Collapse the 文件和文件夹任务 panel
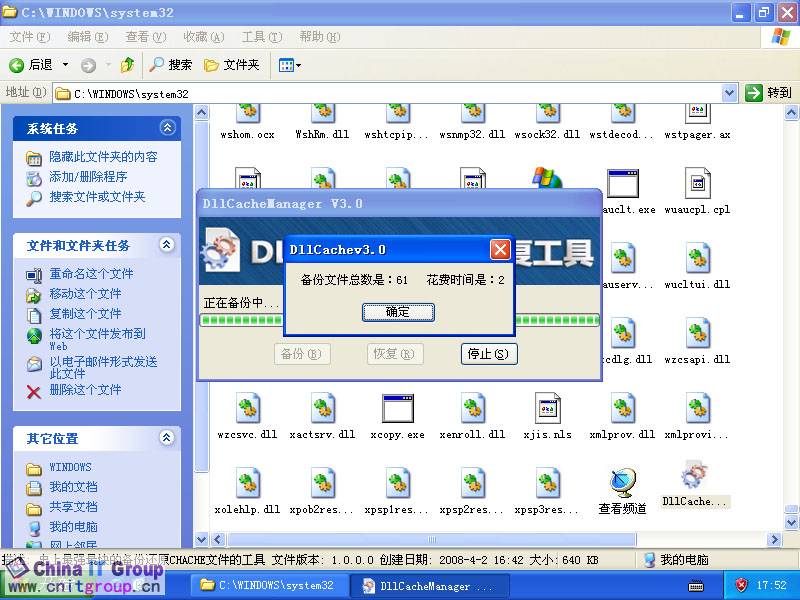Image resolution: width=800 pixels, height=600 pixels. pyautogui.click(x=166, y=245)
